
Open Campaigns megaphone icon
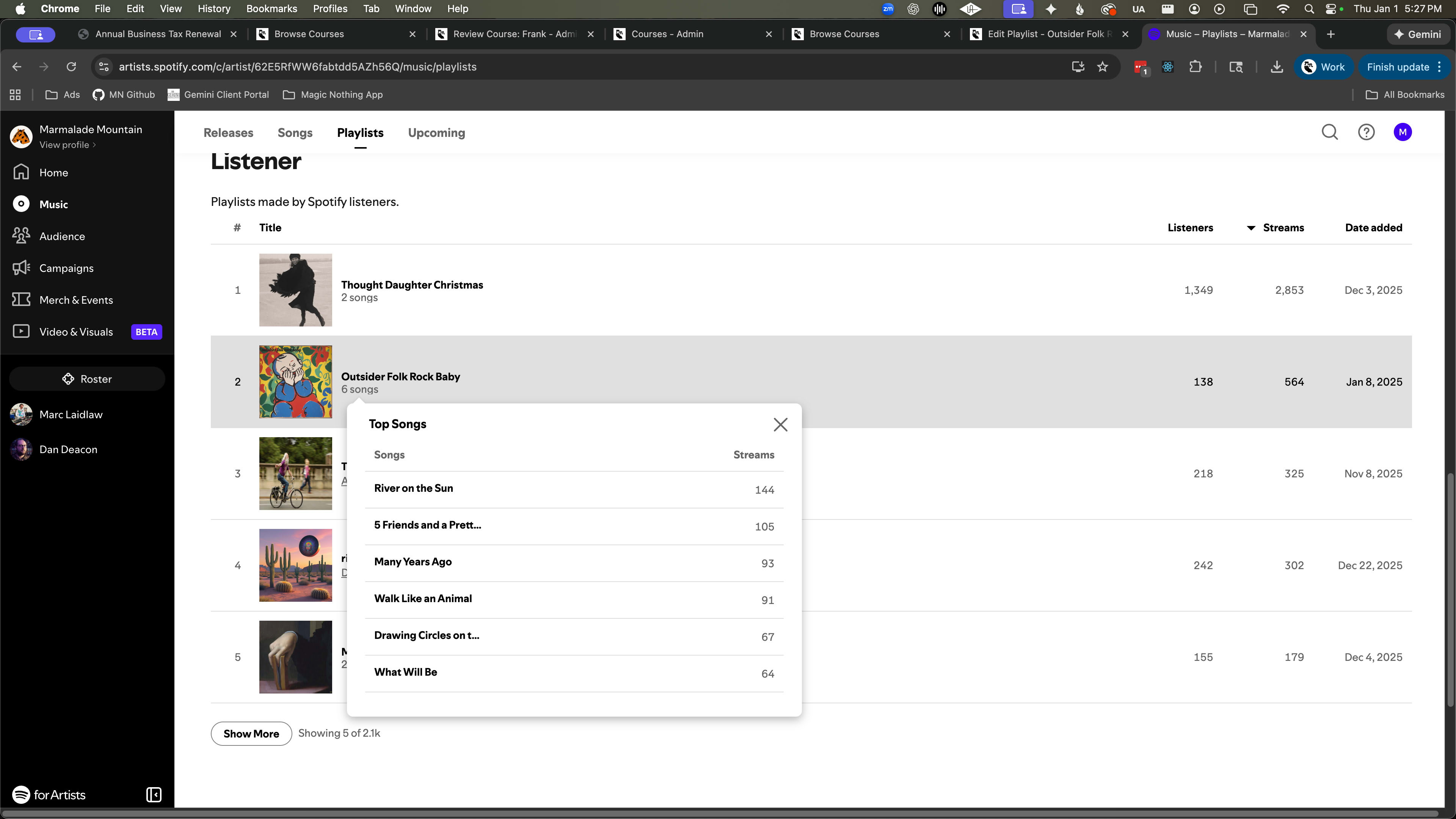21,268
